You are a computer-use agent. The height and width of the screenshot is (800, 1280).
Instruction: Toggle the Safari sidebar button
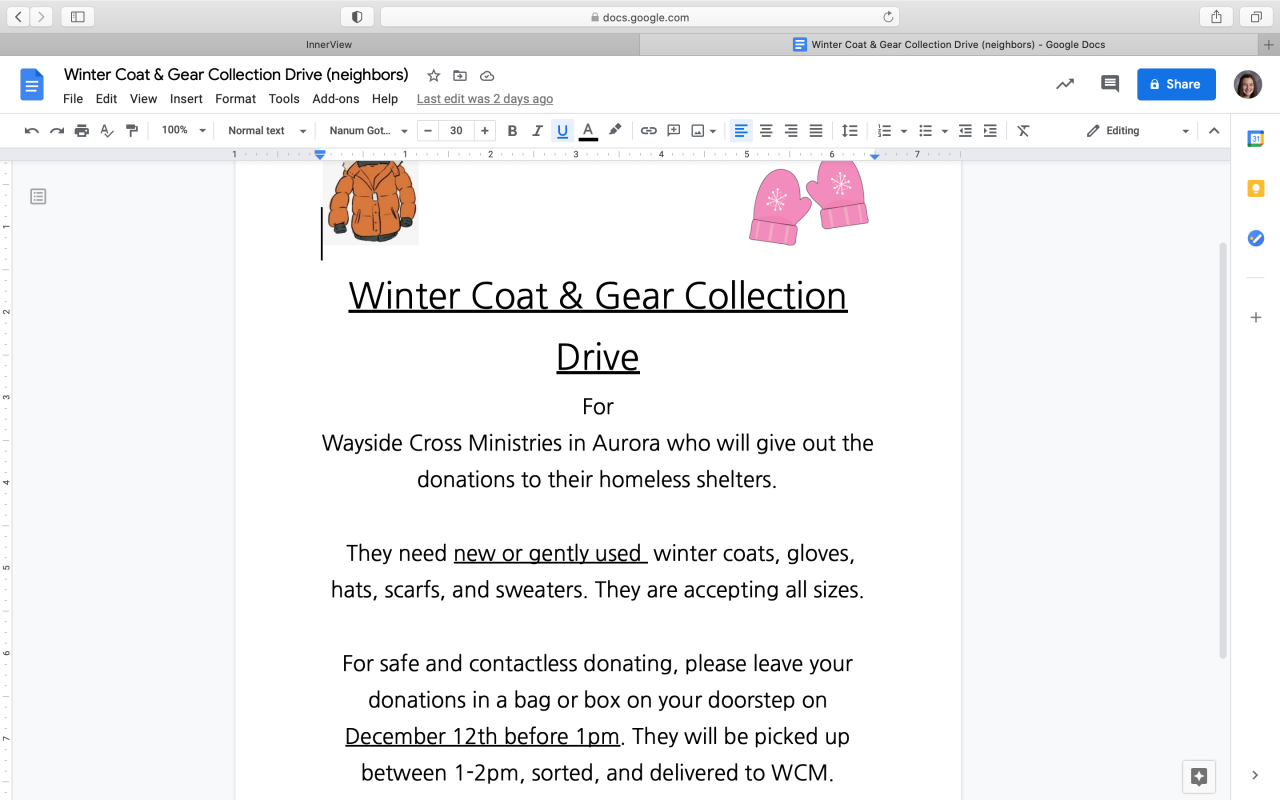coord(77,17)
